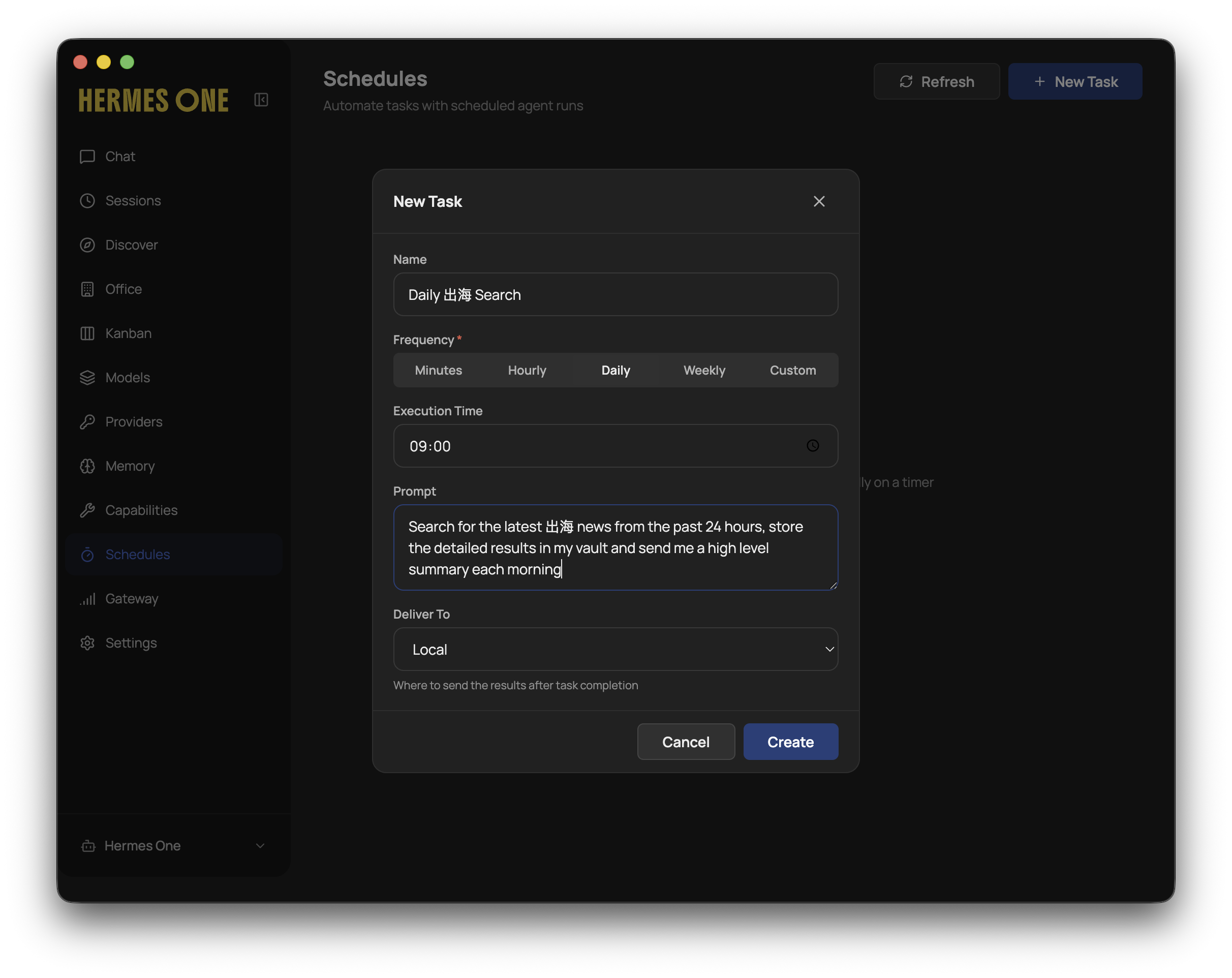Screen dimensions: 1232x978
Task: Click the Create button
Action: (790, 742)
